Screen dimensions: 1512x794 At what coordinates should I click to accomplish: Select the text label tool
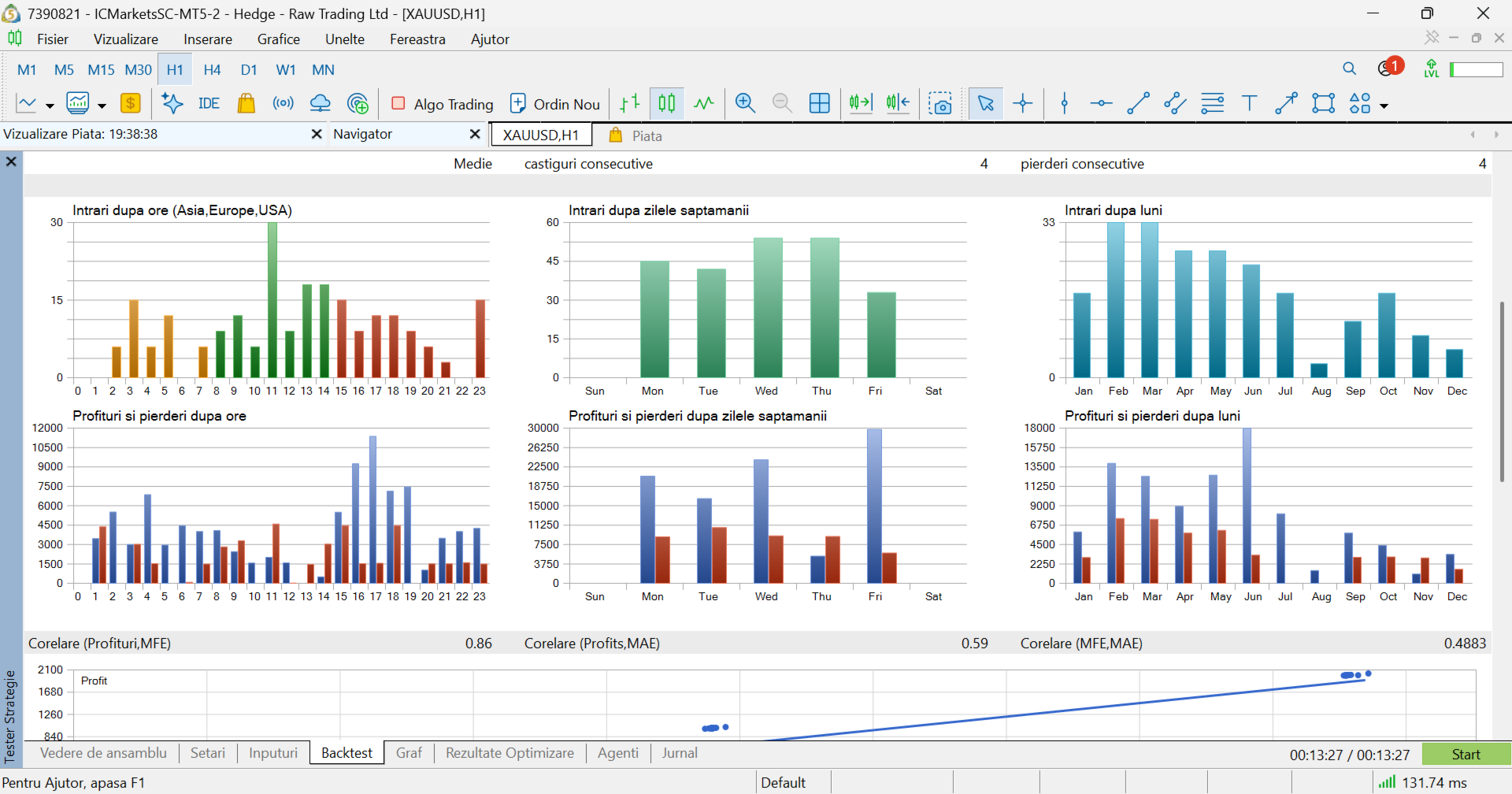1250,103
